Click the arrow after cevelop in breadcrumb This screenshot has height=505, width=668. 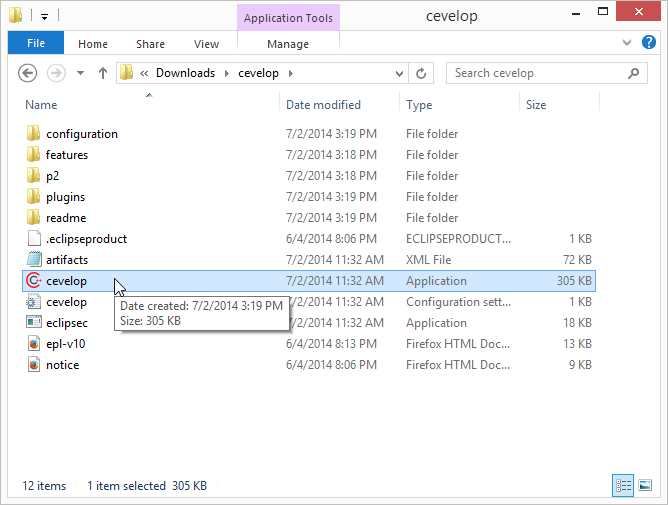(291, 73)
